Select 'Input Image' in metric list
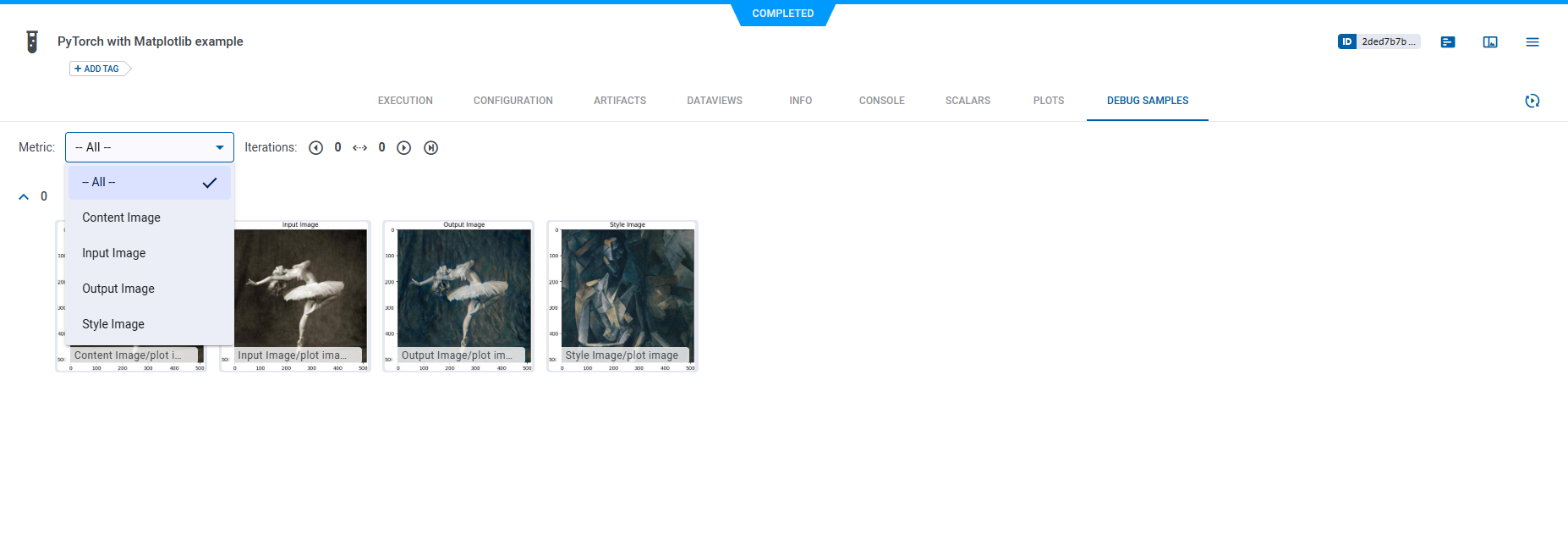 [x=114, y=253]
